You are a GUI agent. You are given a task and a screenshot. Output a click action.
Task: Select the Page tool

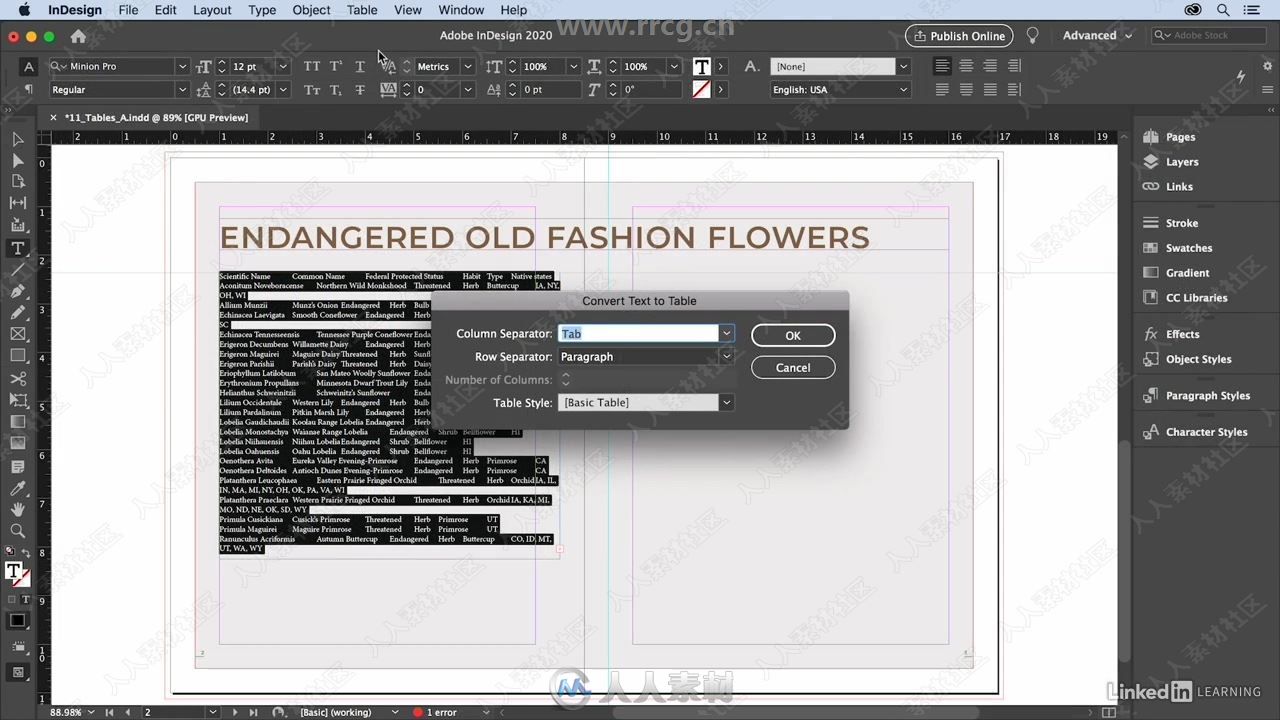click(x=18, y=181)
